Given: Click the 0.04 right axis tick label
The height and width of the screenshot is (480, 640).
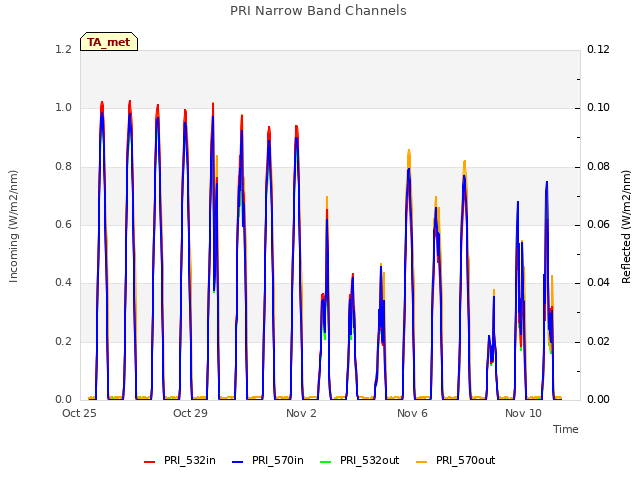Looking at the screenshot, I should pyautogui.click(x=598, y=282).
